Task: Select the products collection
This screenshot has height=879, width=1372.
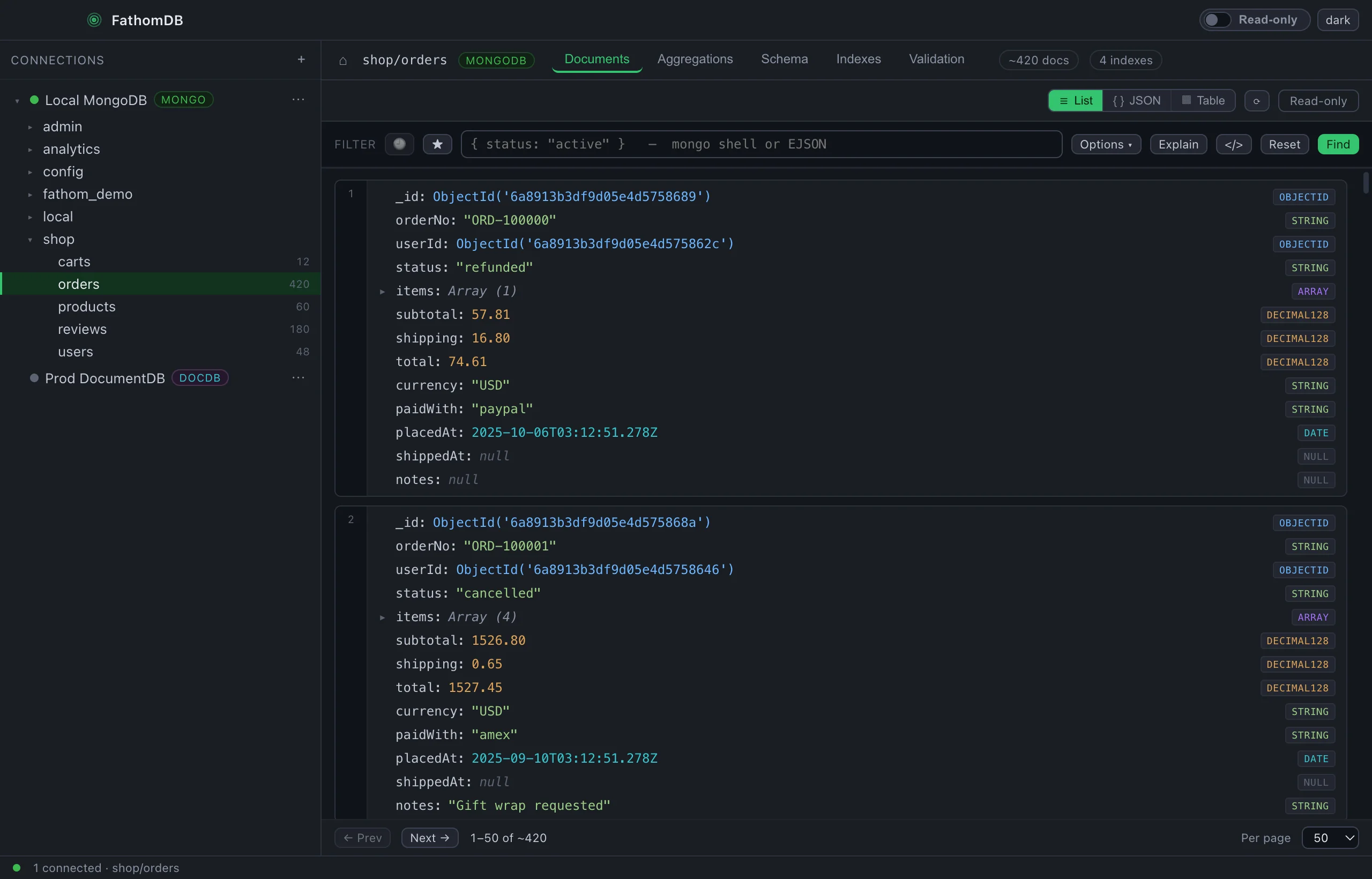Action: [160, 307]
